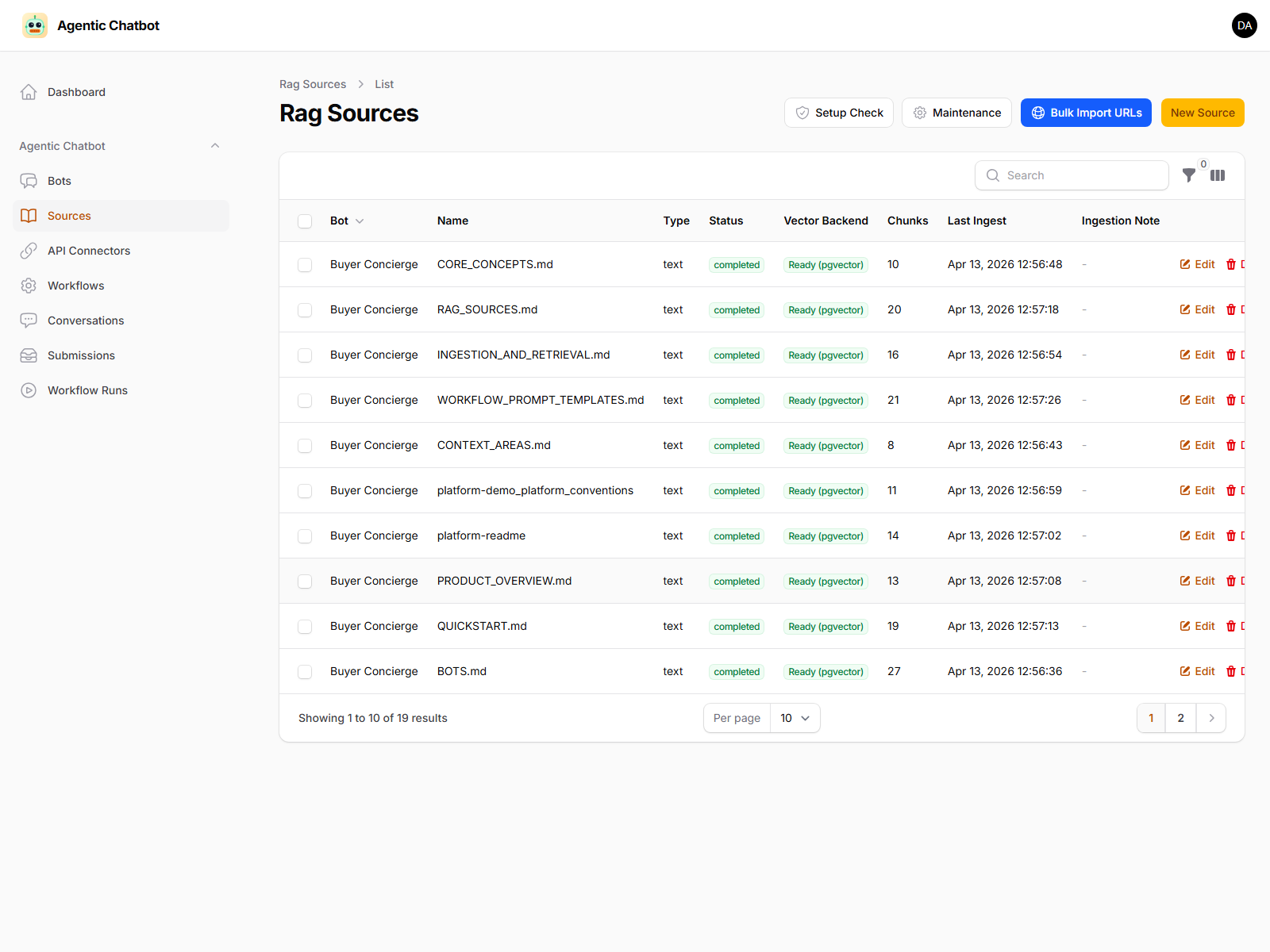
Task: Edit the PRODUCT_OVERVIEW.md source
Action: [x=1197, y=581]
